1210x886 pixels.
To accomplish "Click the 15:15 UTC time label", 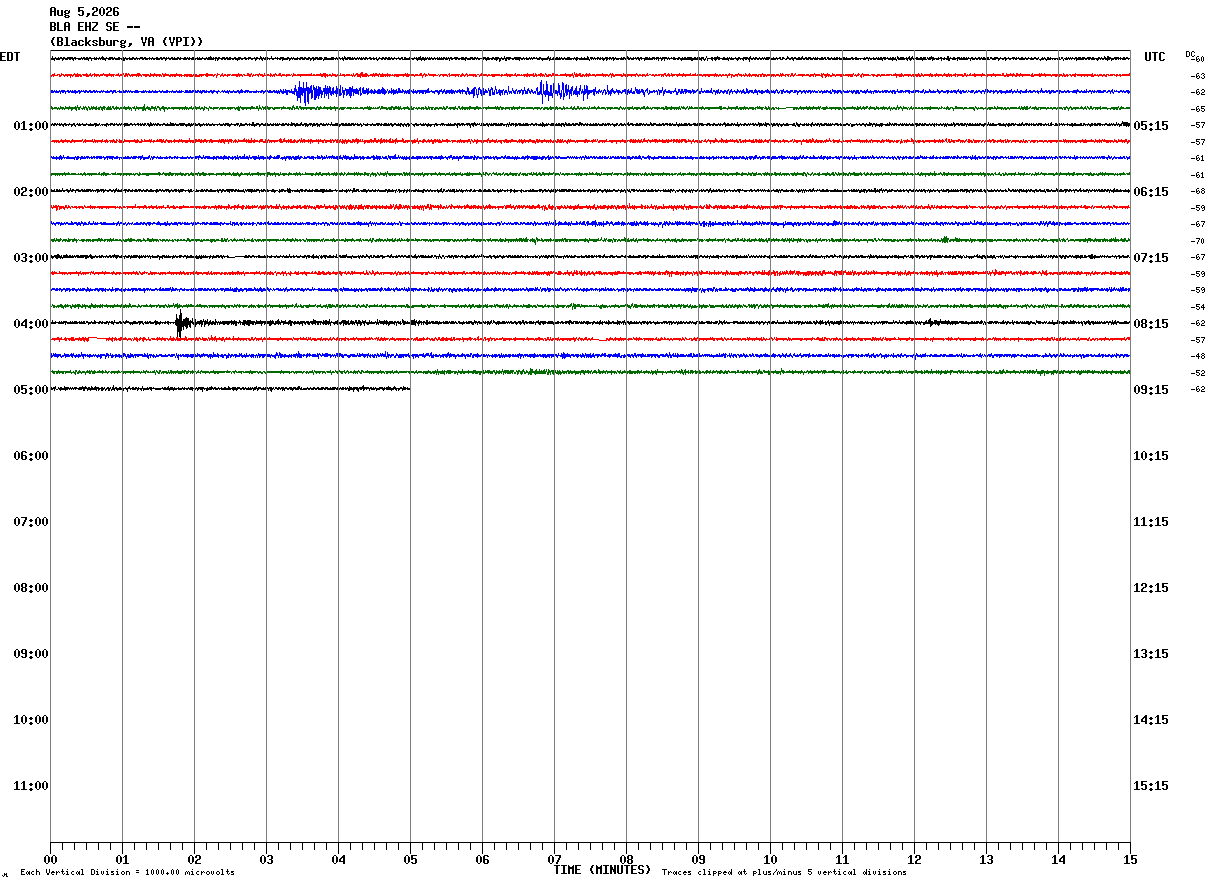I will [1151, 786].
